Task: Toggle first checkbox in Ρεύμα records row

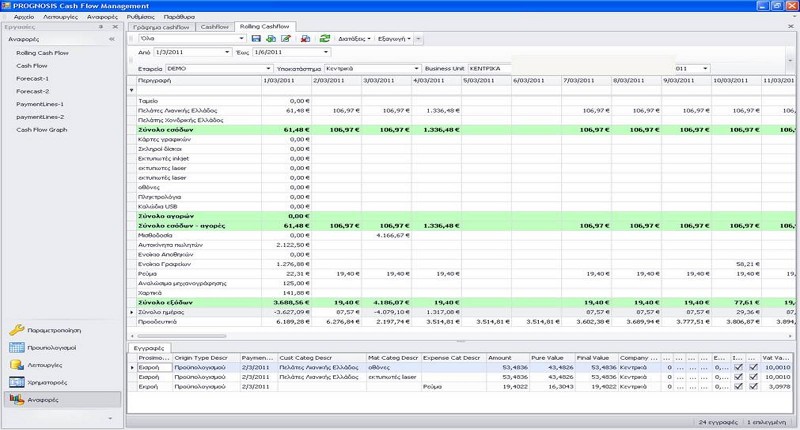Action: (x=736, y=385)
